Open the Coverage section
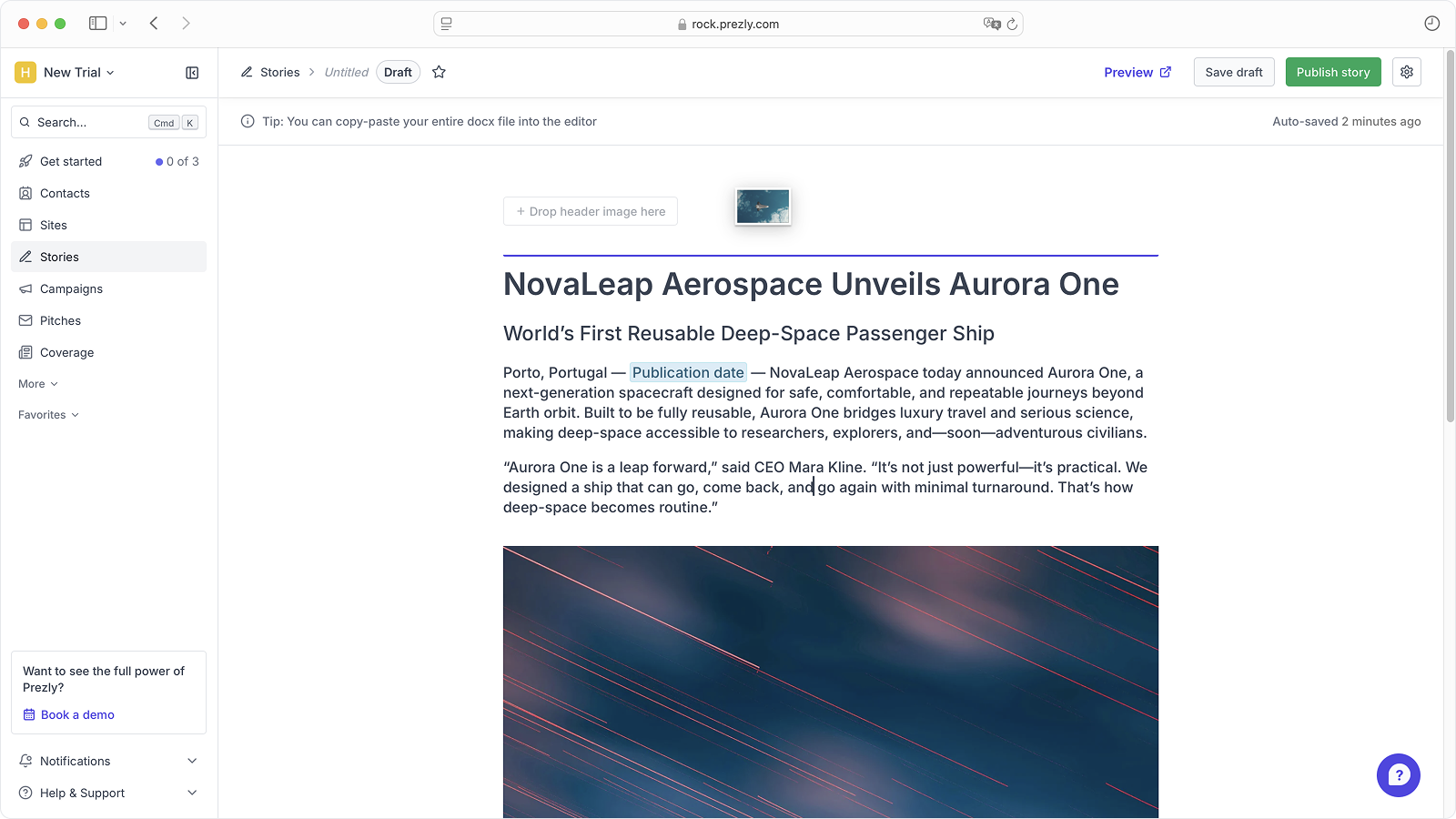The image size is (1456, 819). [66, 352]
